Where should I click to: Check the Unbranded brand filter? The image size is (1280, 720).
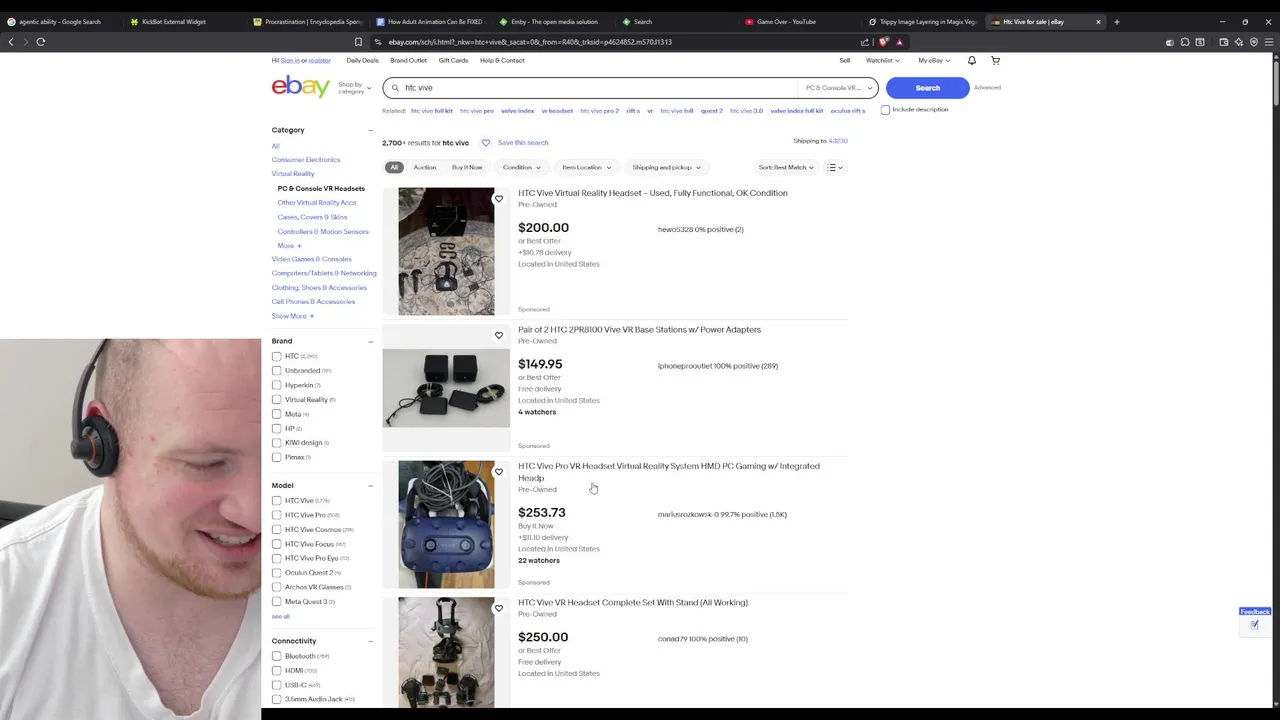coord(277,370)
